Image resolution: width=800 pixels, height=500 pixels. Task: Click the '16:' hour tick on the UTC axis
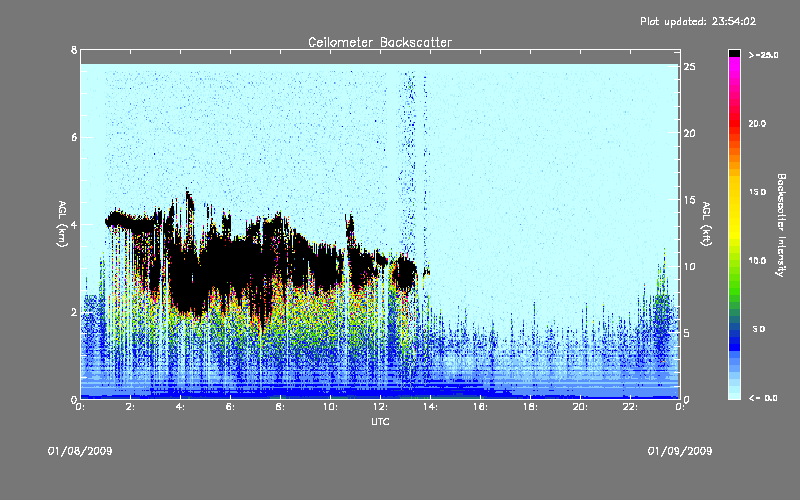pos(480,407)
